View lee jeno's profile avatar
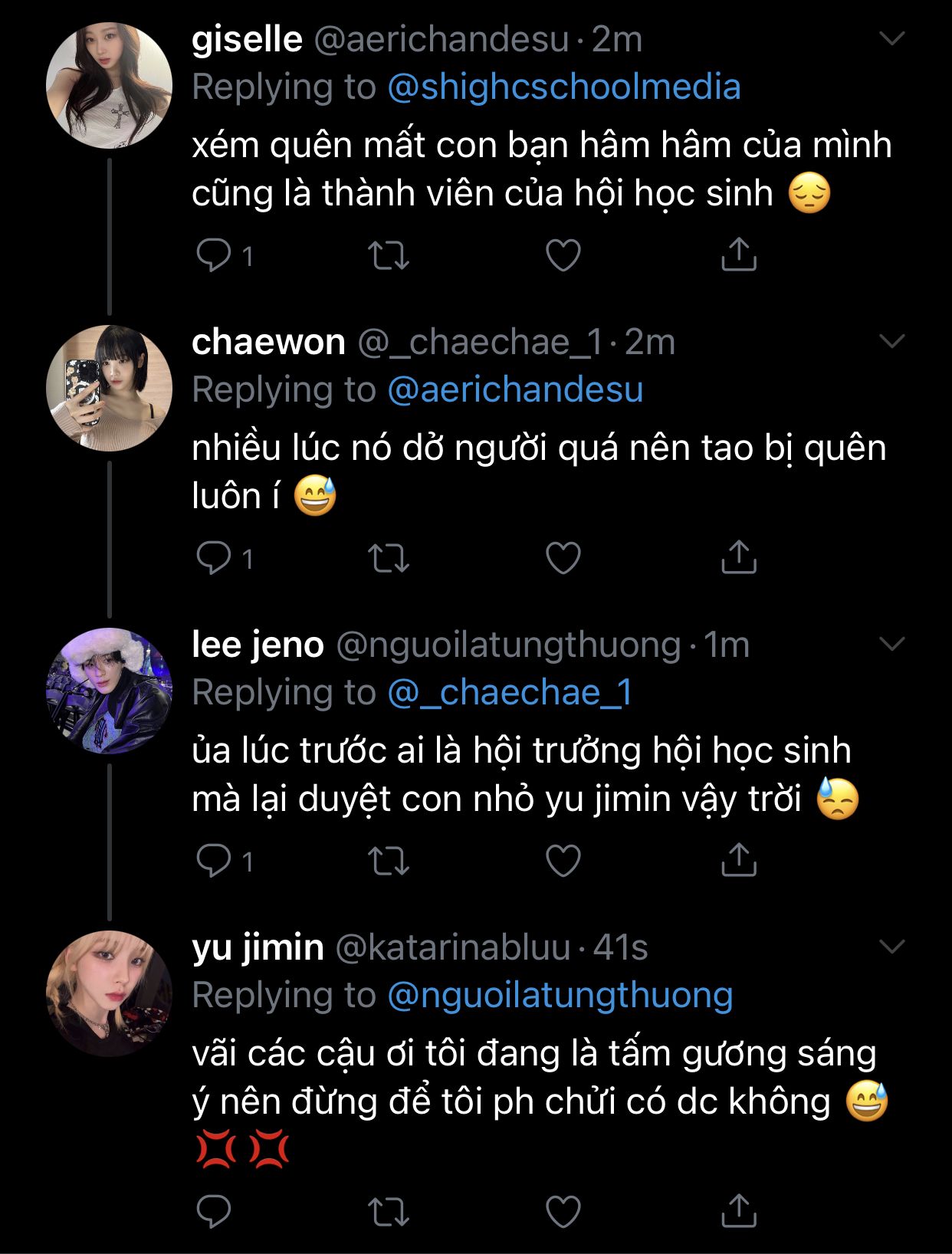Viewport: 952px width, 1254px height. 109,691
